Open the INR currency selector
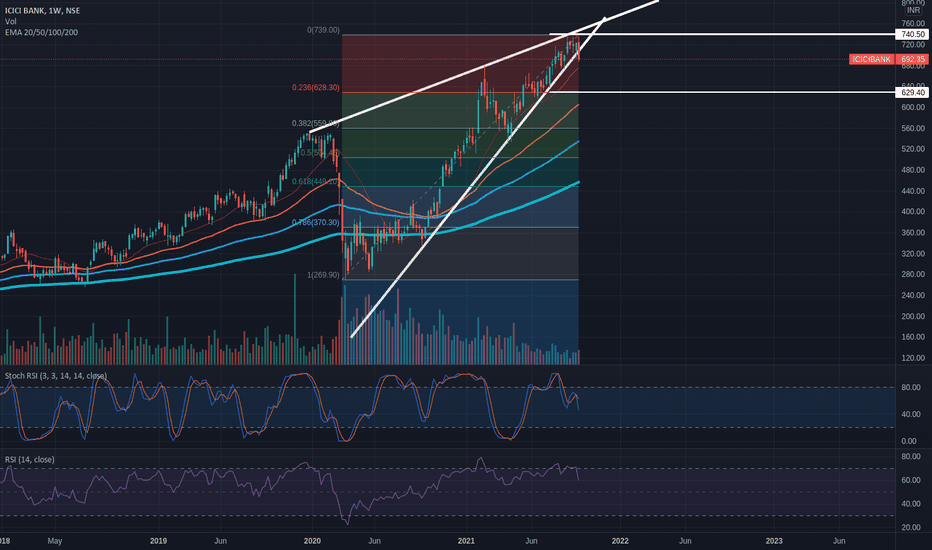 (913, 11)
